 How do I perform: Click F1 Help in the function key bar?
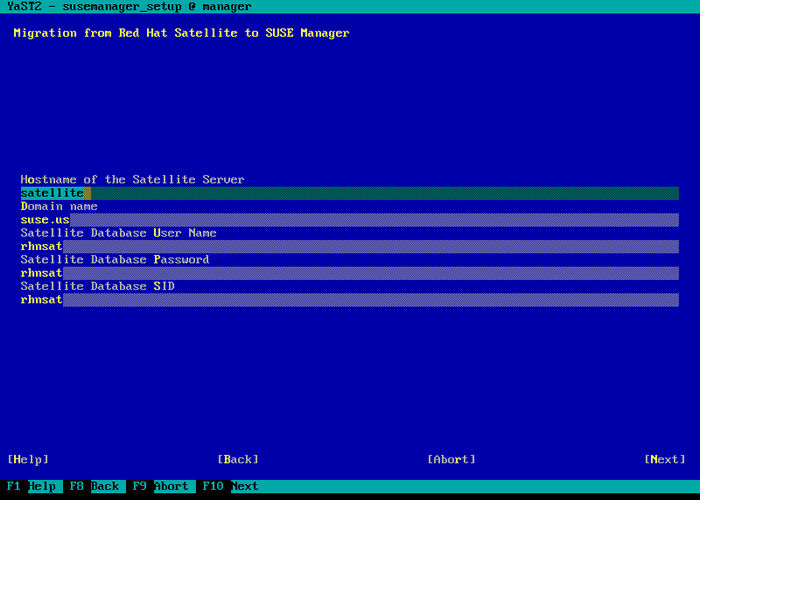click(32, 486)
